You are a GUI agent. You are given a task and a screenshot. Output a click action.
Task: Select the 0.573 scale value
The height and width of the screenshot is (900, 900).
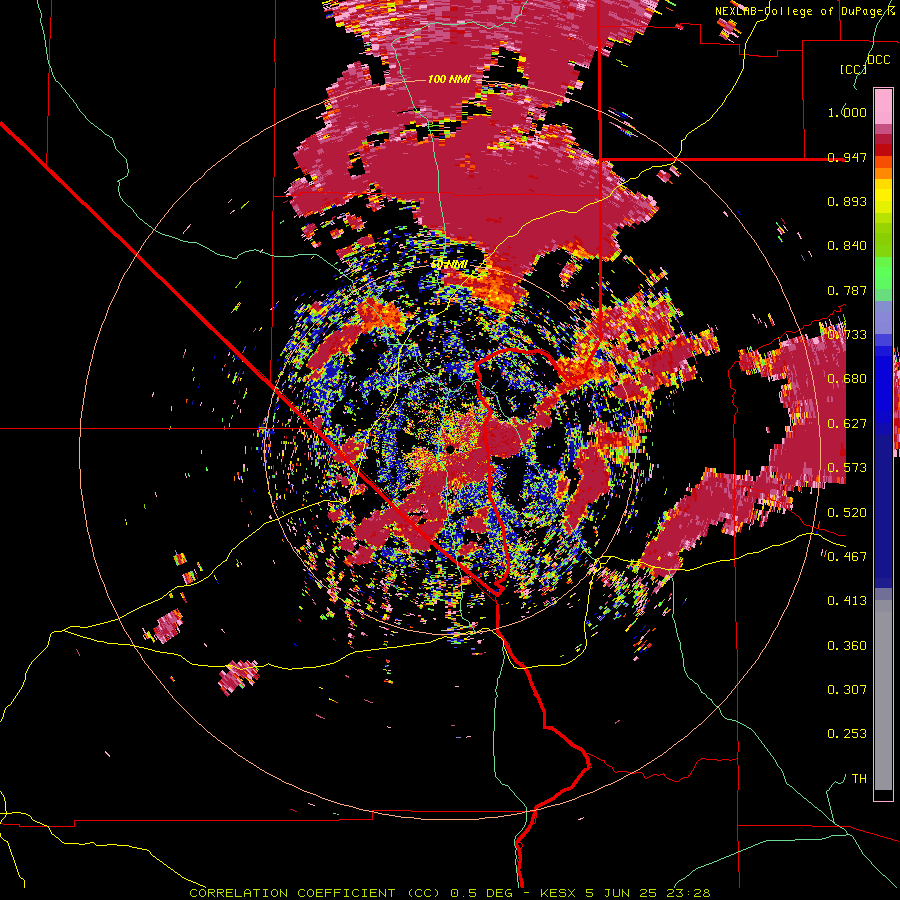847,468
